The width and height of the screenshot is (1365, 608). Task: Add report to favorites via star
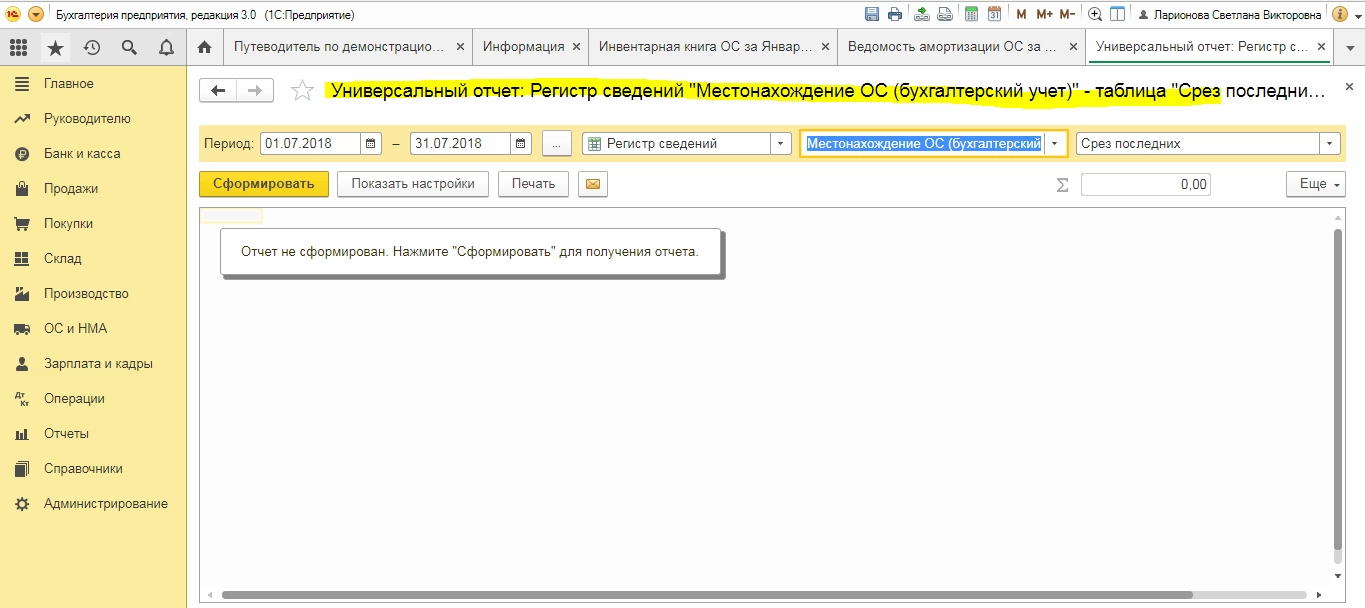301,91
